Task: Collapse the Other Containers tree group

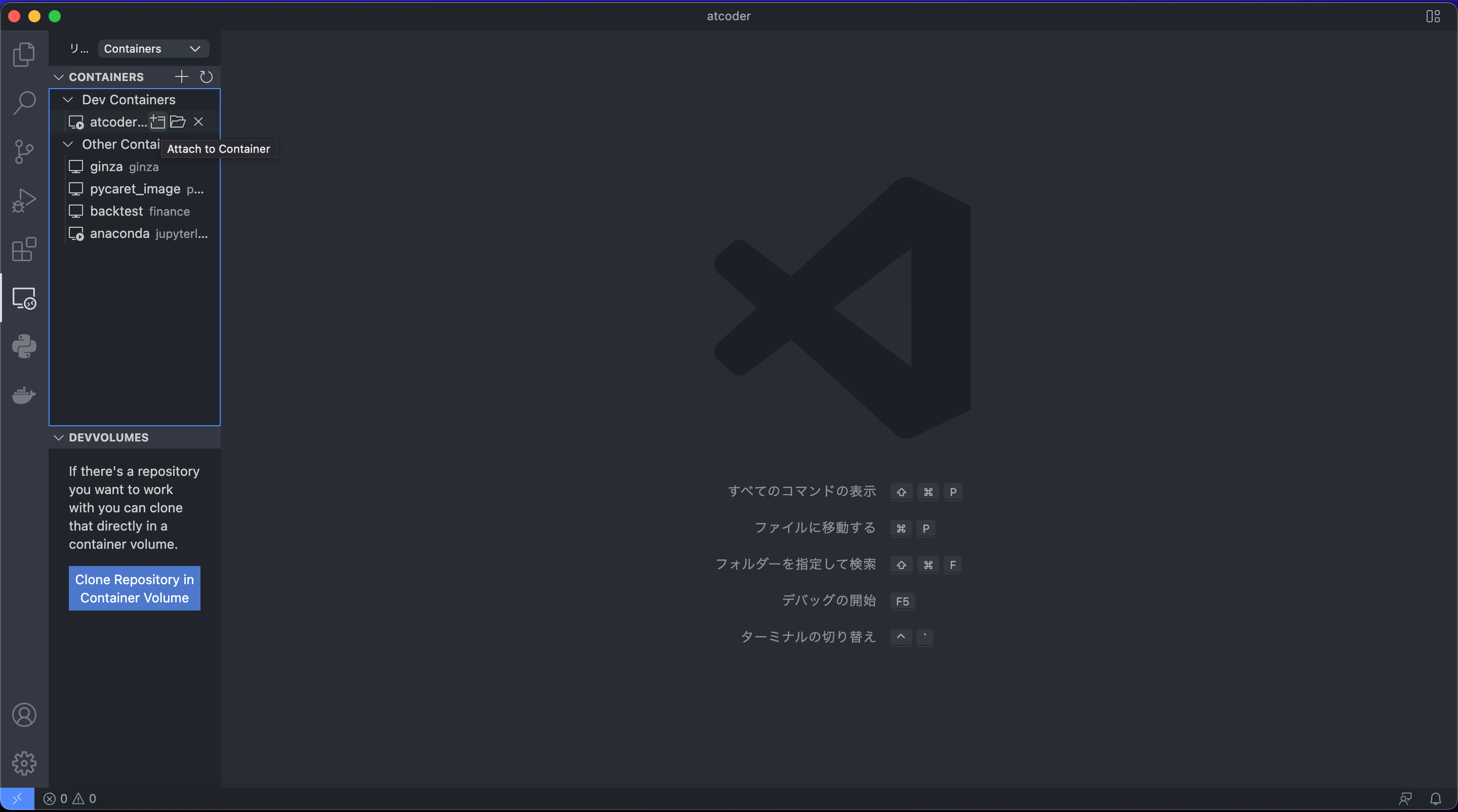Action: [x=68, y=144]
